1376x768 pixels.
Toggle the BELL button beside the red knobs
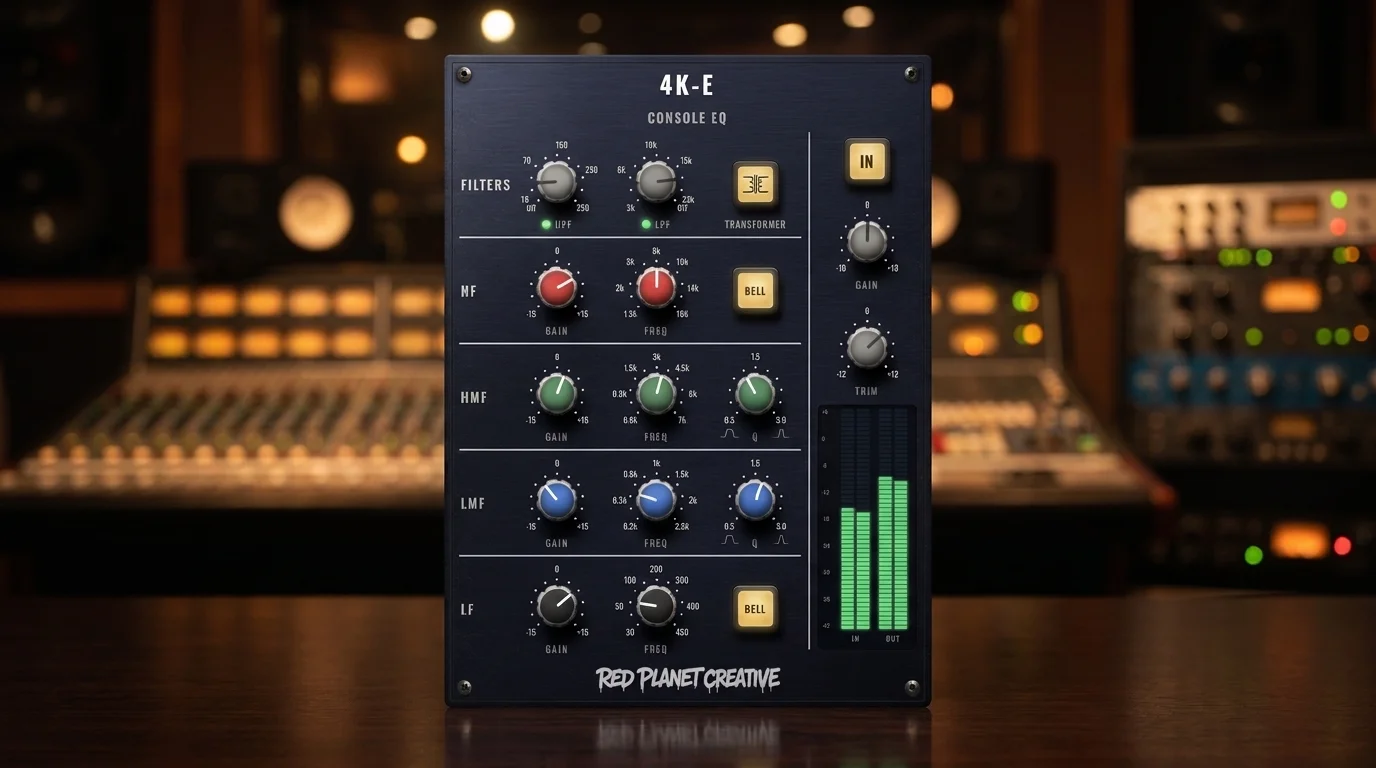(x=755, y=291)
